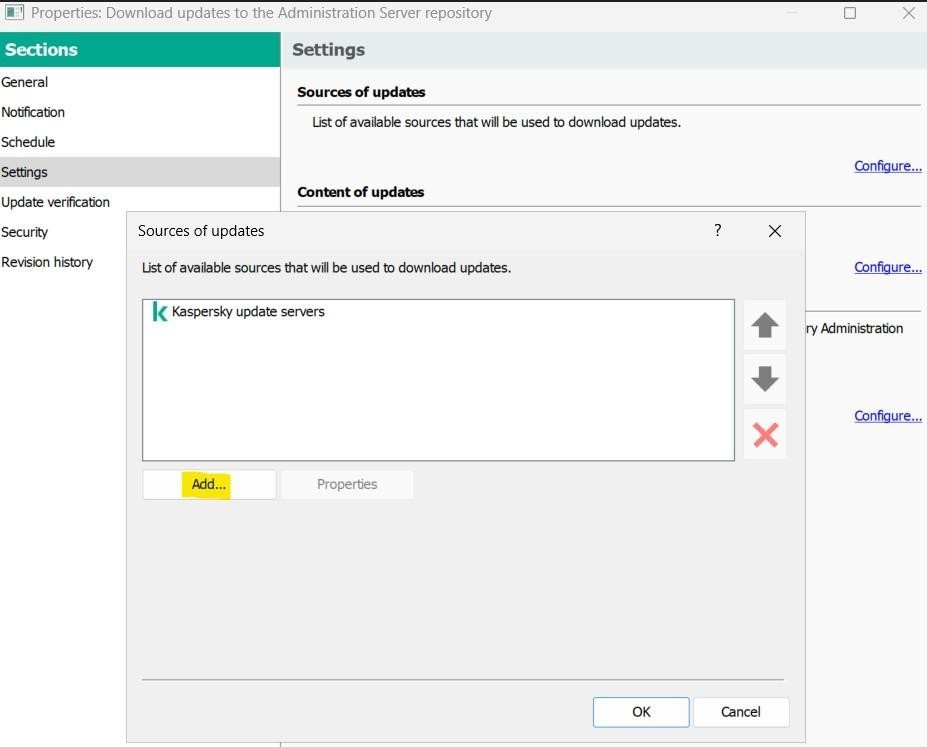Click the move down arrow icon
Viewport: 927px width, 747px height.
click(x=765, y=380)
